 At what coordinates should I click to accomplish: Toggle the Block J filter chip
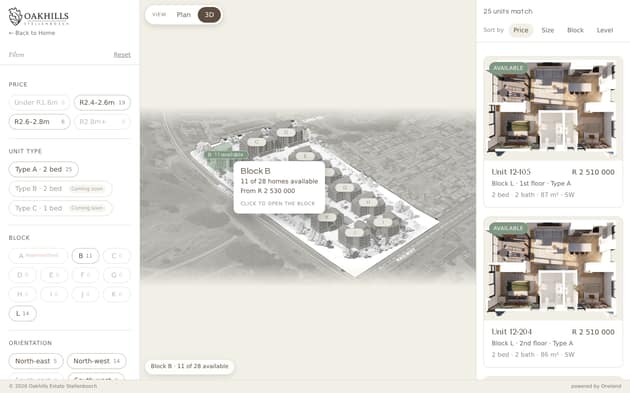[85, 294]
